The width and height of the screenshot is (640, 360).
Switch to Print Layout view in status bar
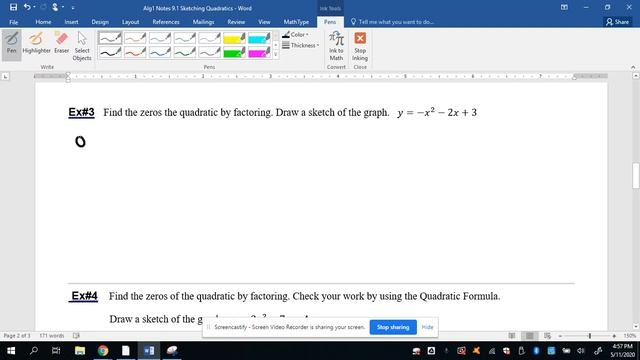coord(530,336)
